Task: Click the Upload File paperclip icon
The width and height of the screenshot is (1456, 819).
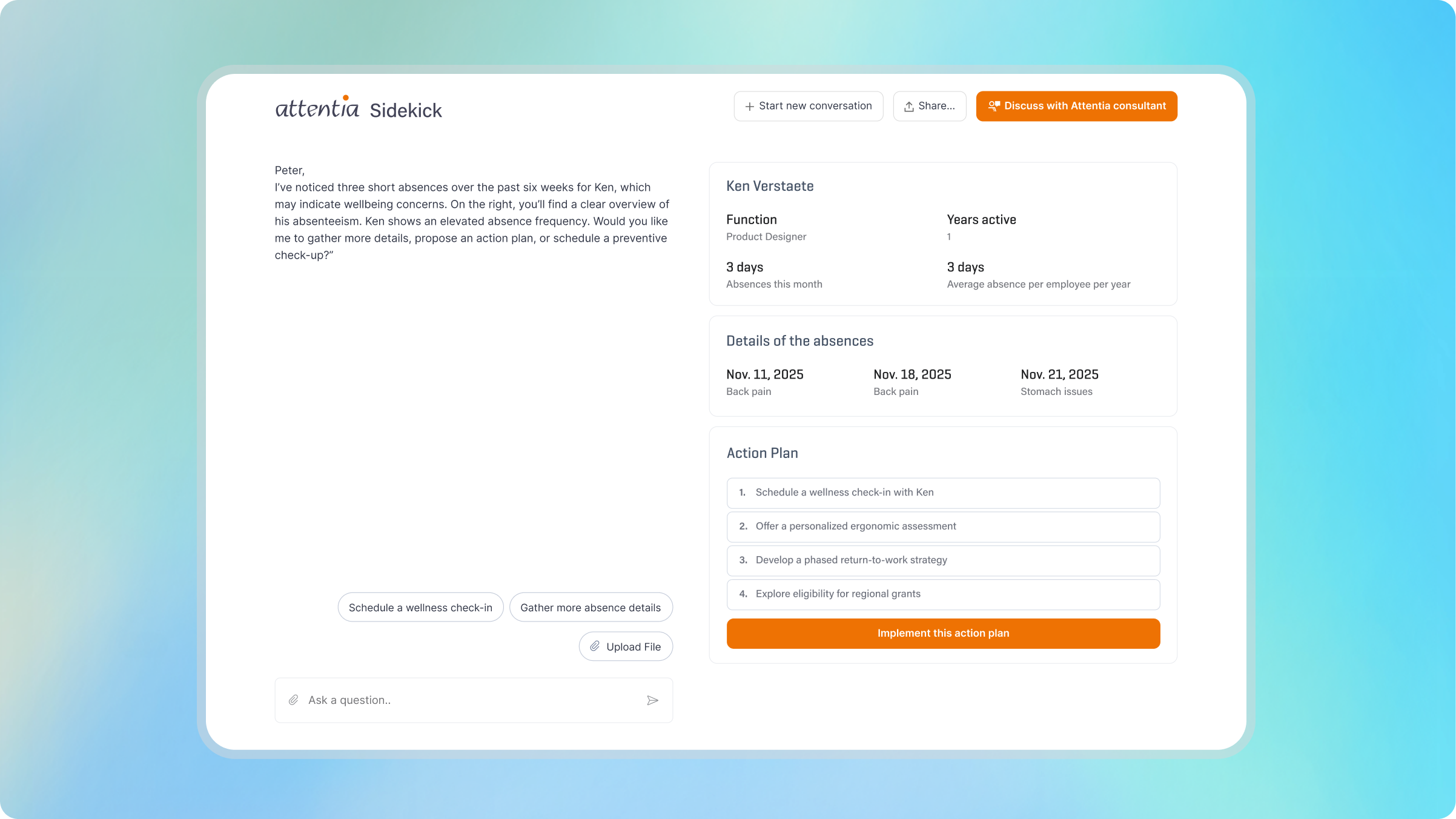Action: (x=595, y=646)
